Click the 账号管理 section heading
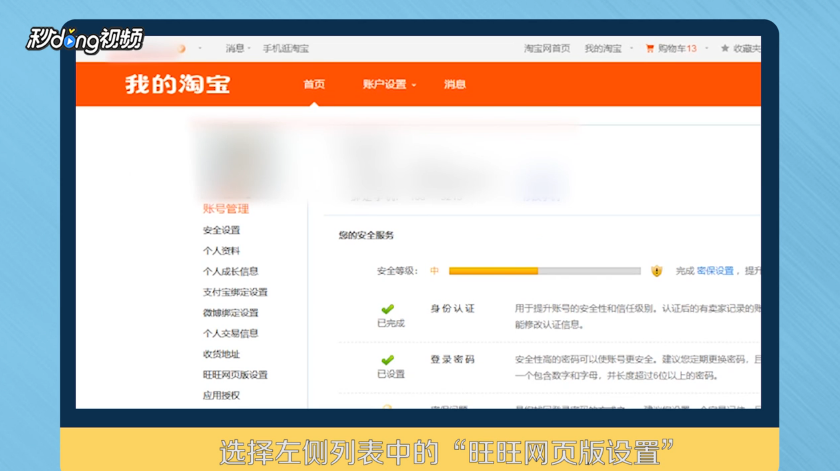This screenshot has height=471, width=840. tap(226, 209)
